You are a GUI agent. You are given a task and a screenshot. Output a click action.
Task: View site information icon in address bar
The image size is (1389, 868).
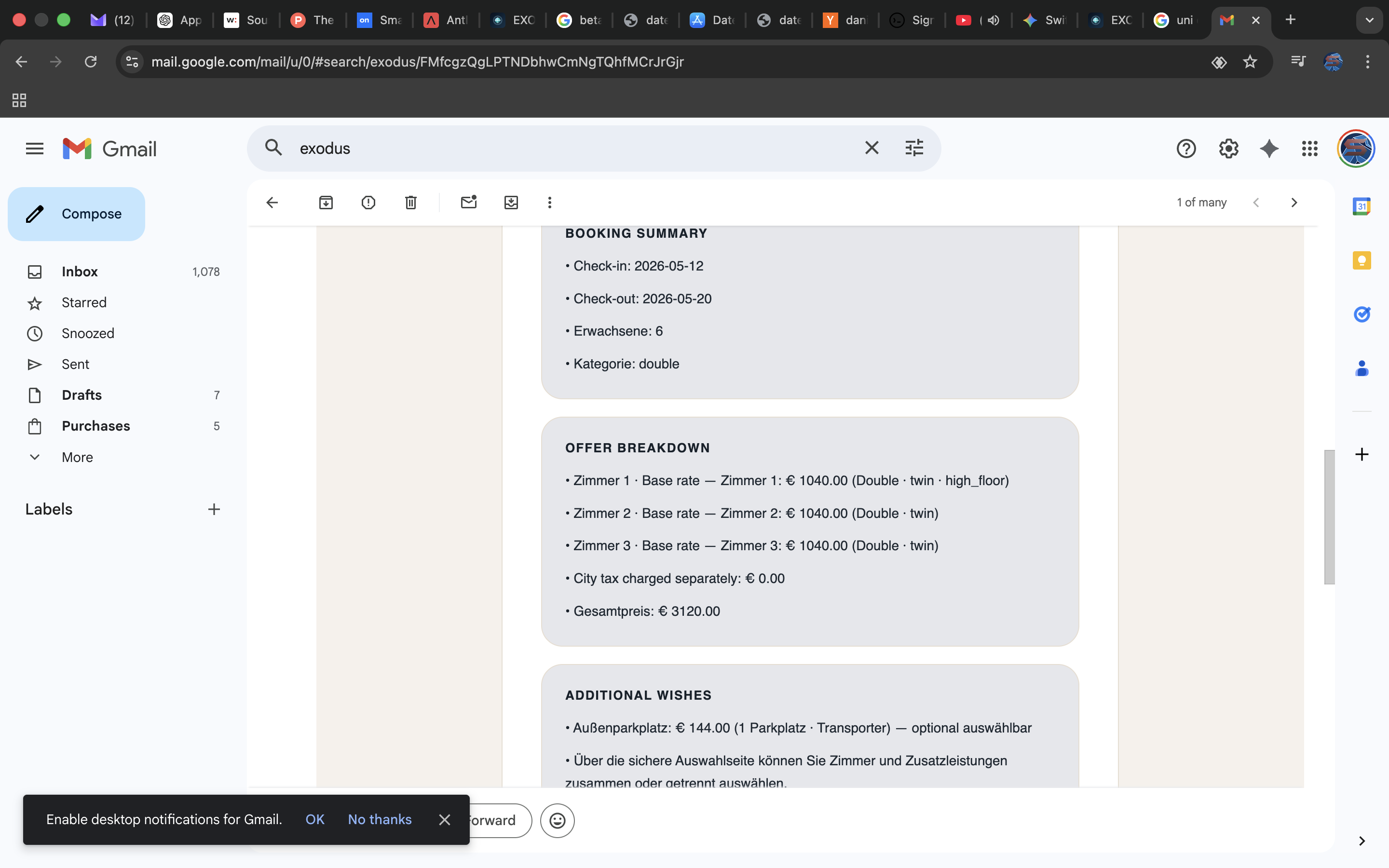tap(132, 61)
